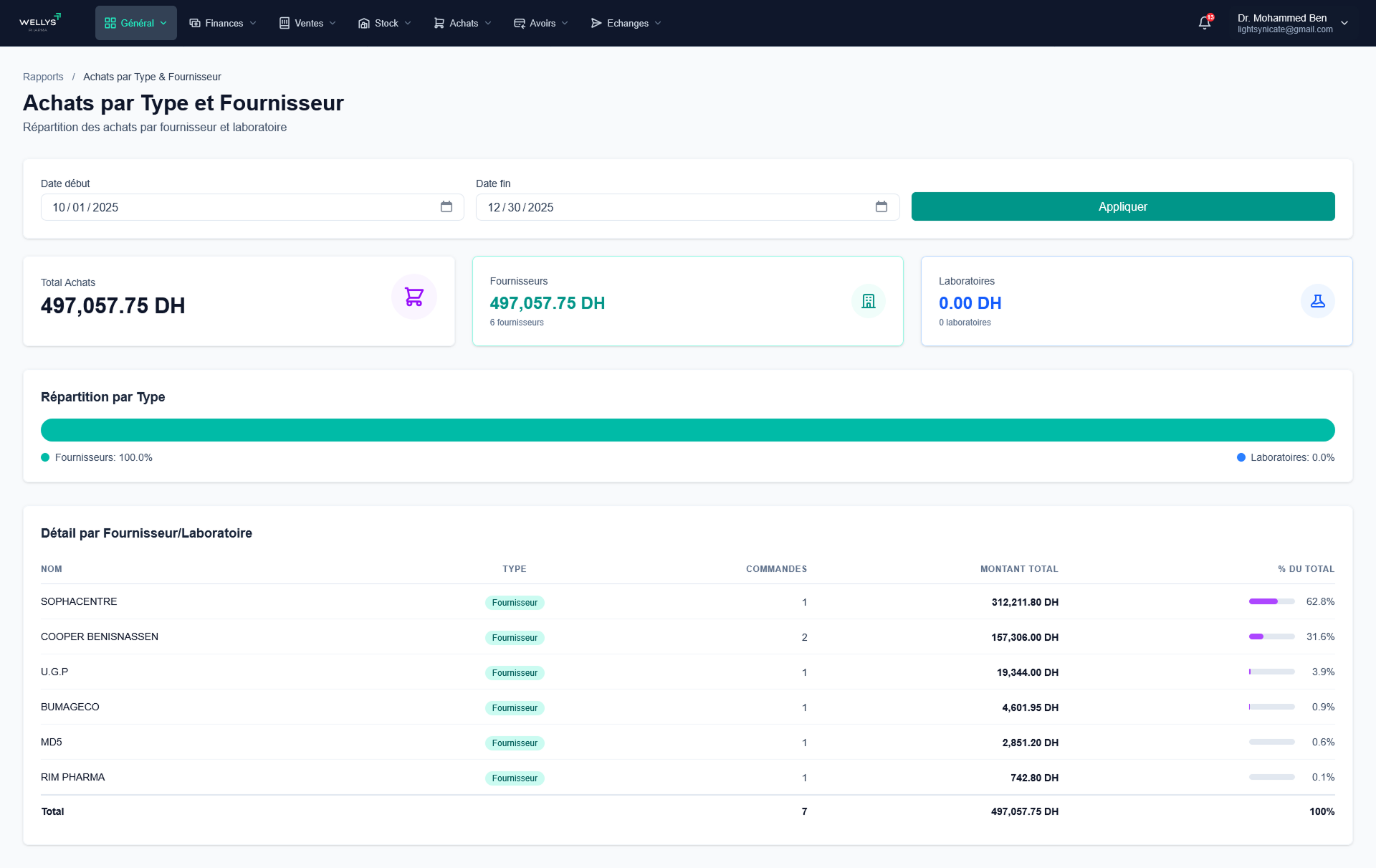This screenshot has width=1376, height=868.
Task: Click the Général grid icon in navbar
Action: (110, 23)
